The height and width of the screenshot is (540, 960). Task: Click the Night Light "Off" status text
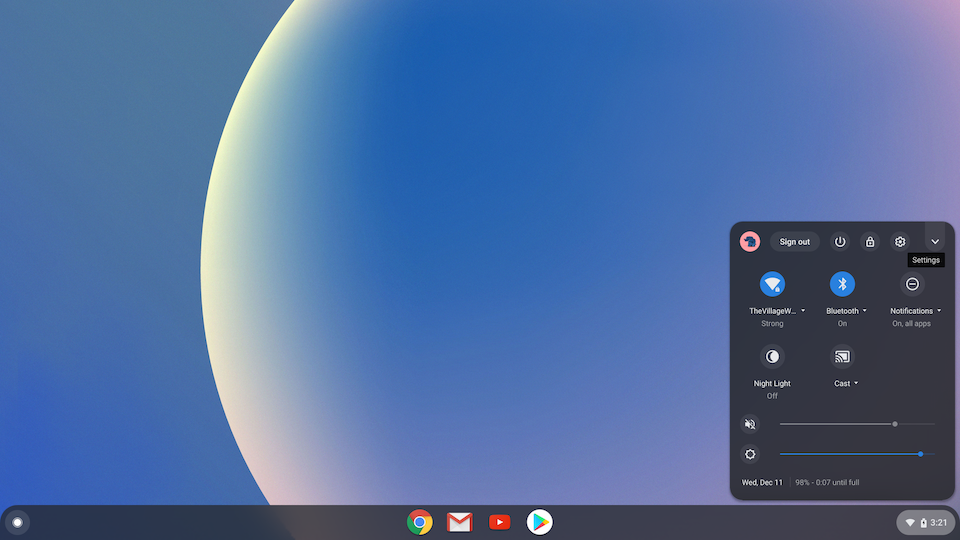coord(772,396)
